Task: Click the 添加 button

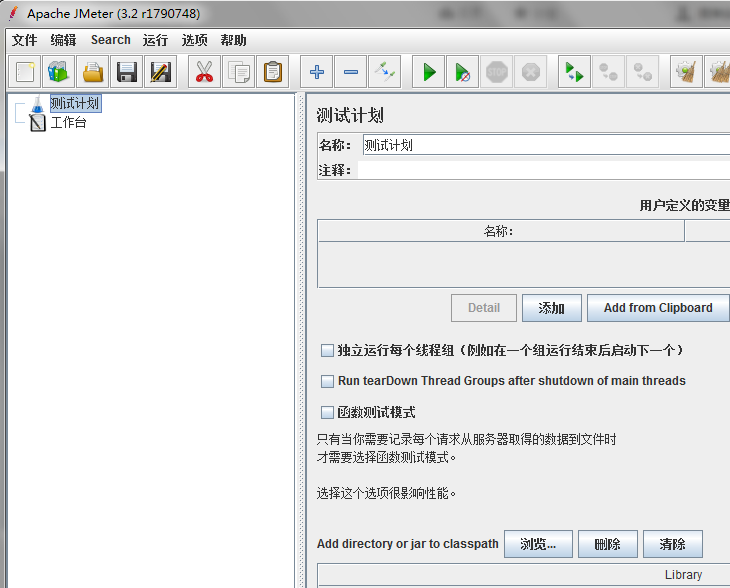Action: 552,308
